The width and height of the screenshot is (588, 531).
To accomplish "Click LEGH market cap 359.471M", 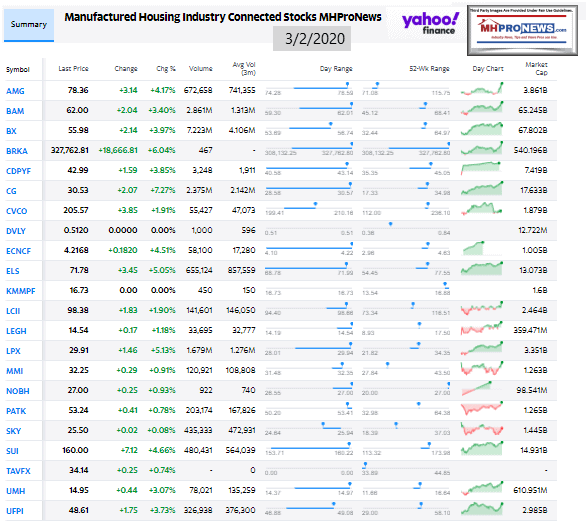I will pyautogui.click(x=530, y=330).
